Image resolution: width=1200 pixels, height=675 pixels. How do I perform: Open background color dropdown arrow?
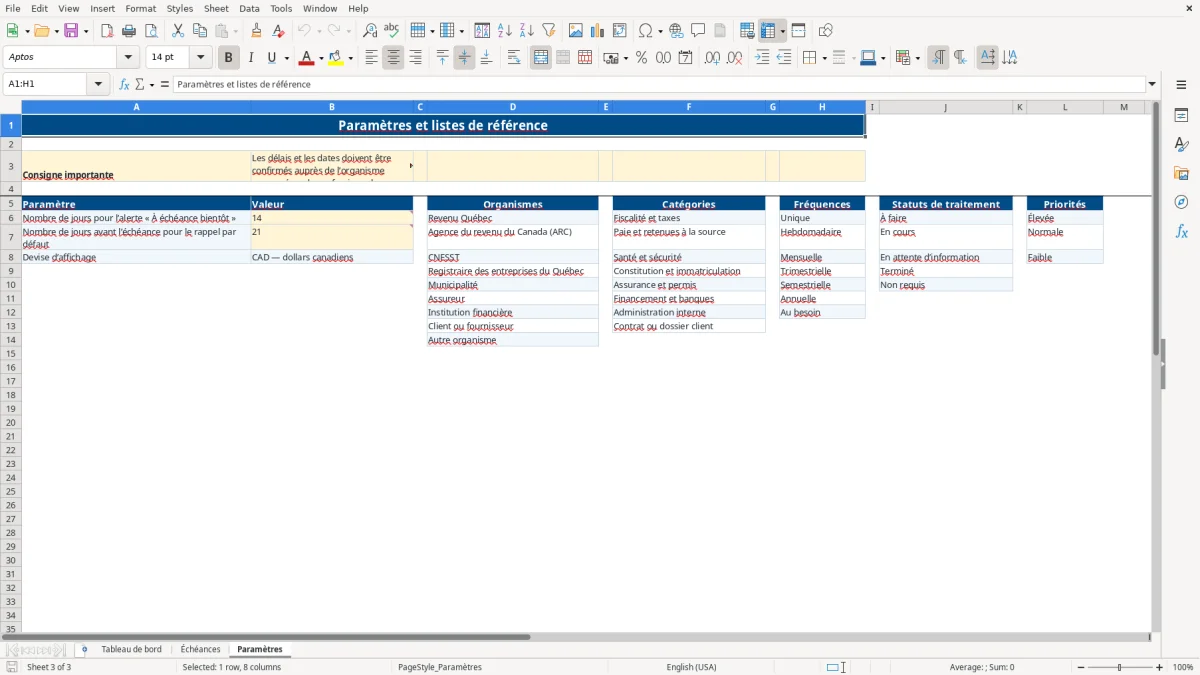click(x=350, y=58)
